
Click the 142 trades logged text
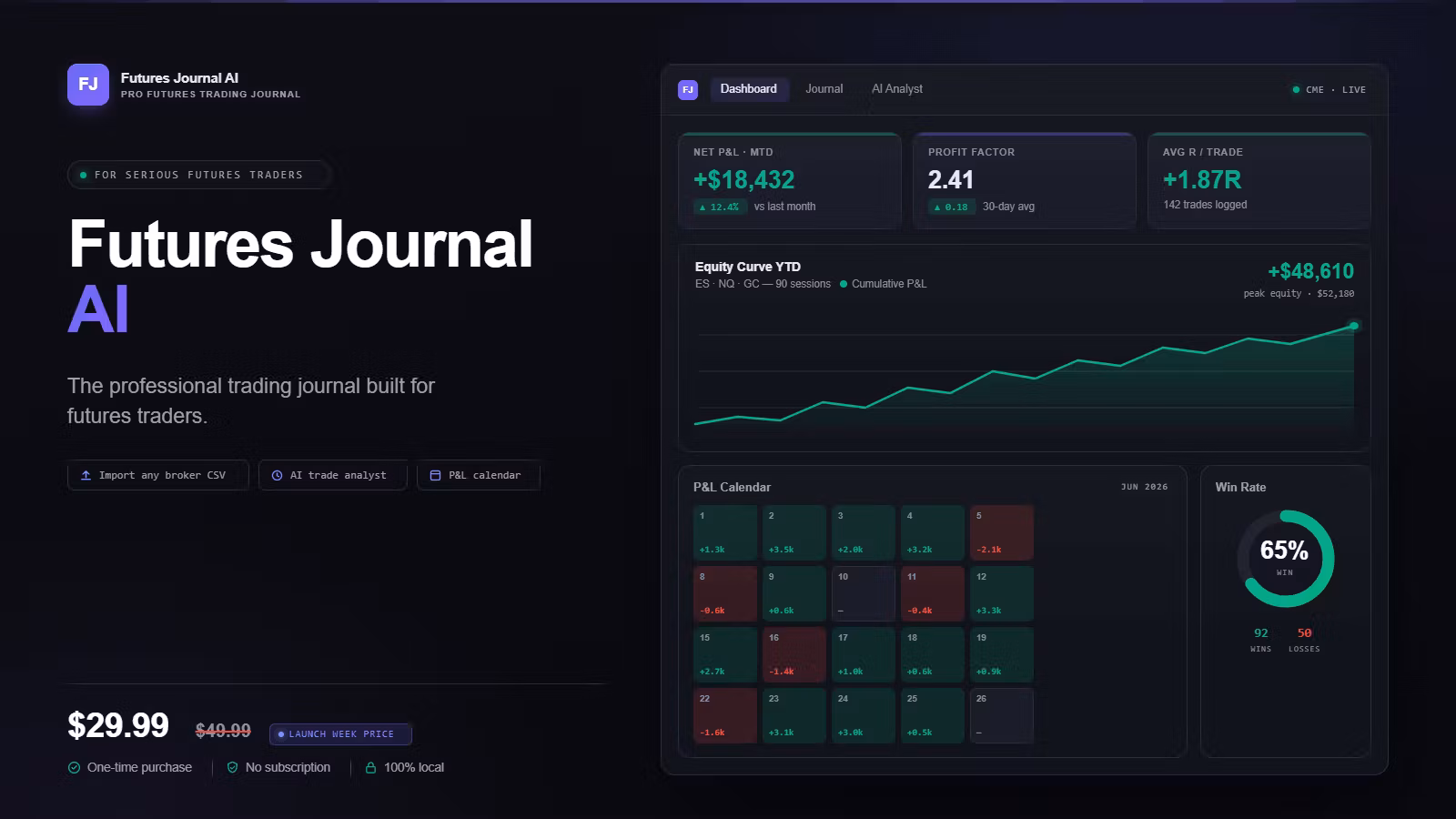1205,205
